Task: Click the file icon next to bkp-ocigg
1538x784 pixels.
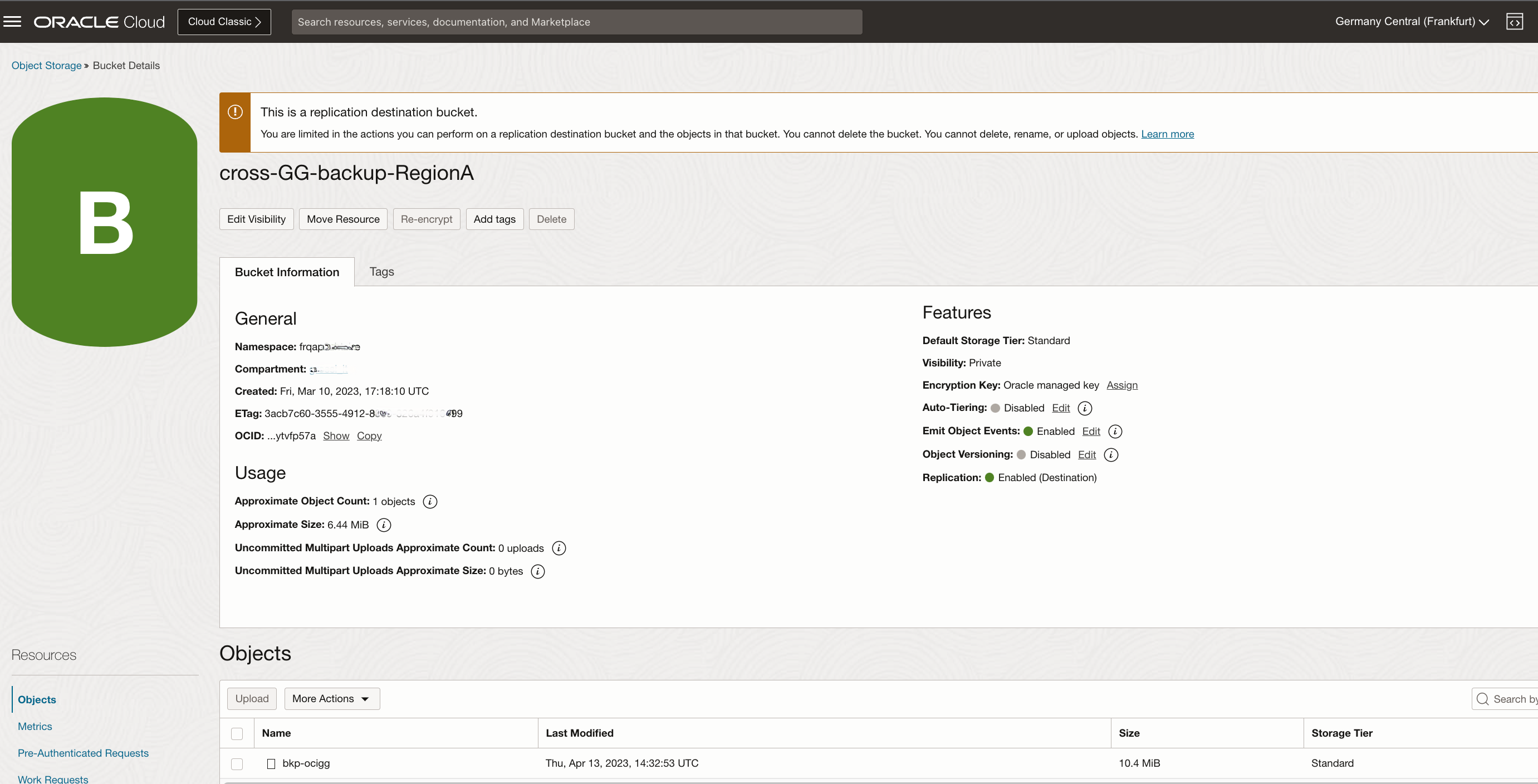Action: click(271, 763)
